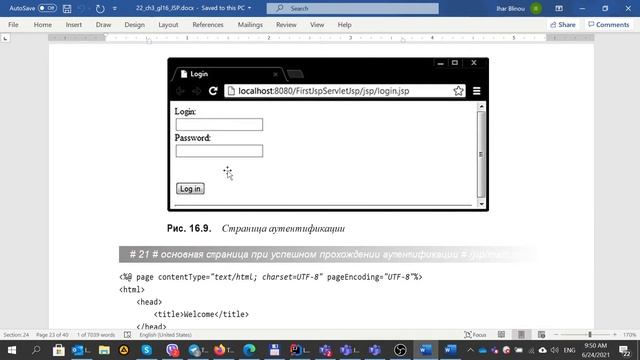Switch to the Insert tab

pyautogui.click(x=73, y=24)
